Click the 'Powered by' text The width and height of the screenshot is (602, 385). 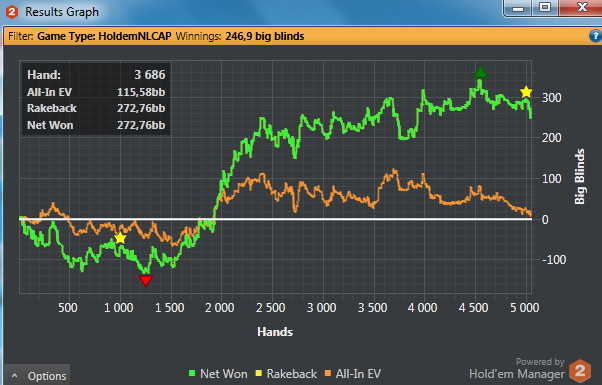(540, 362)
